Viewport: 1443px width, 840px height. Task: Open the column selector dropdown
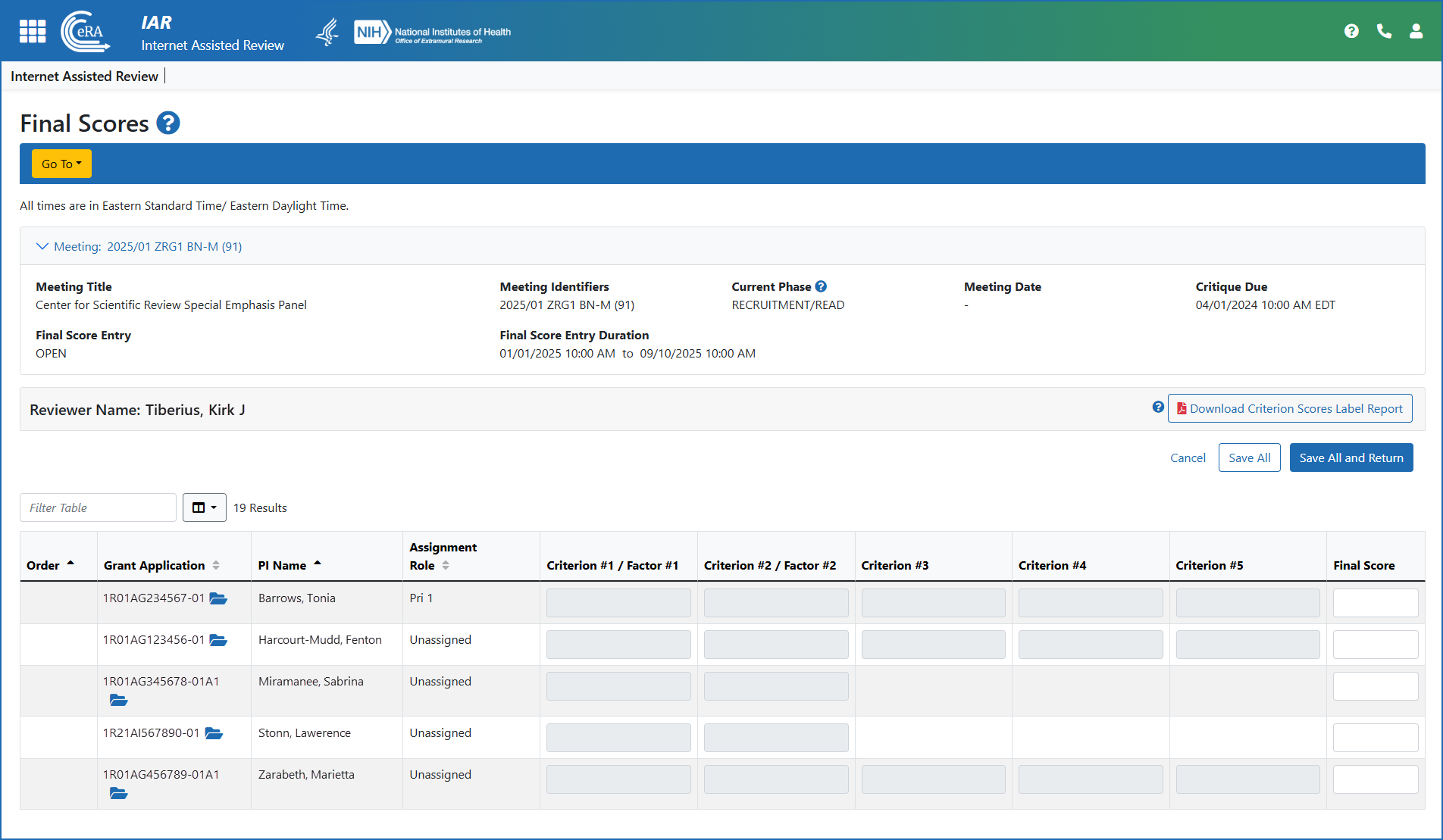(205, 507)
